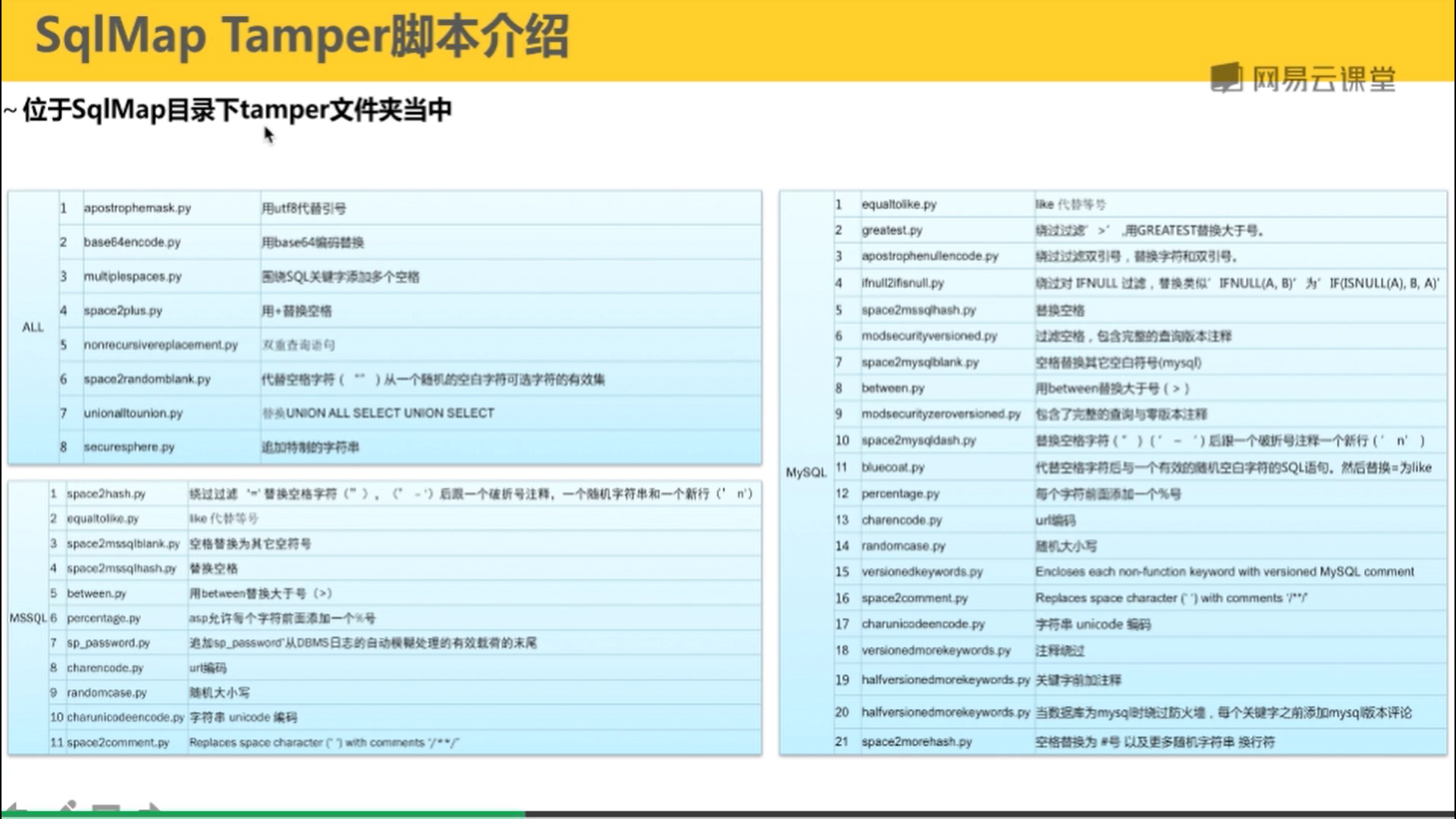Click space2comment.py in MySQL table

tap(915, 598)
